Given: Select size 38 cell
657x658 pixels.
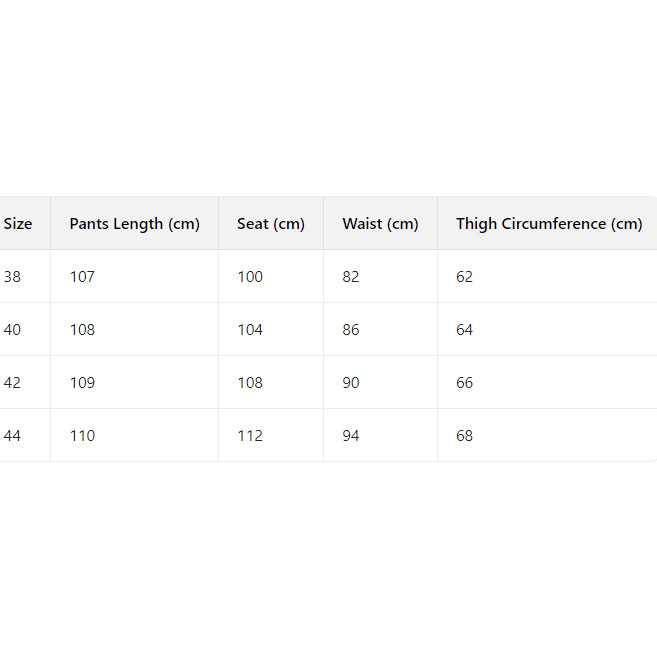Looking at the screenshot, I should [x=13, y=277].
